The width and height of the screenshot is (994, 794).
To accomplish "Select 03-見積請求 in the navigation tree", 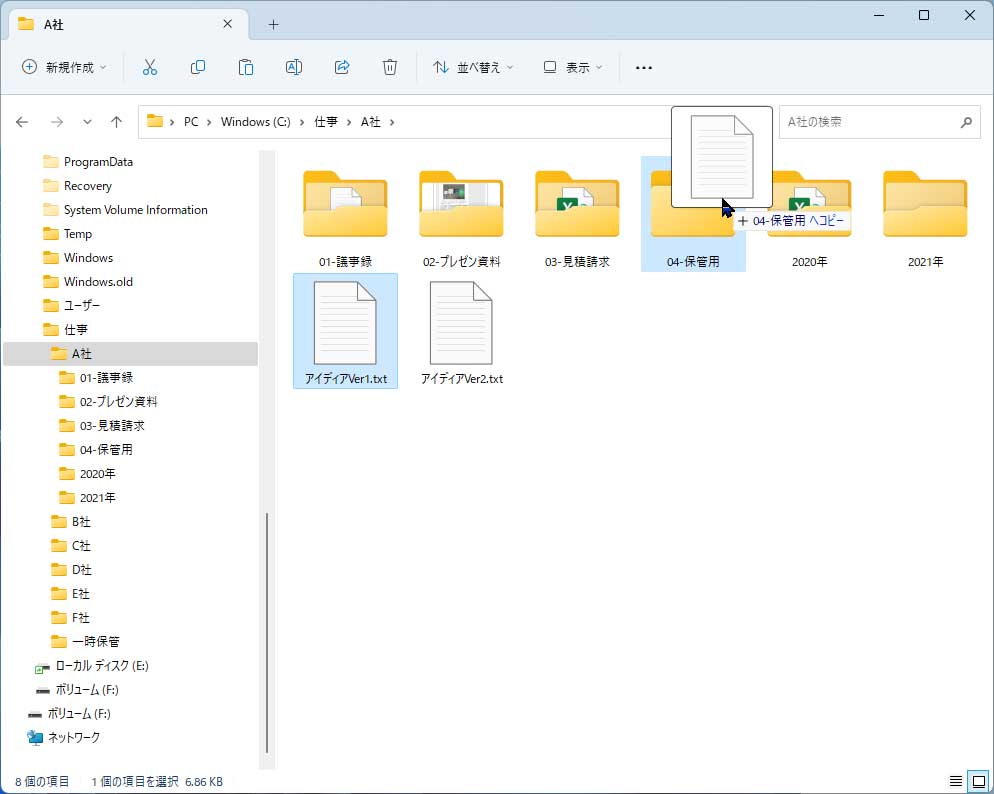I will click(x=101, y=426).
